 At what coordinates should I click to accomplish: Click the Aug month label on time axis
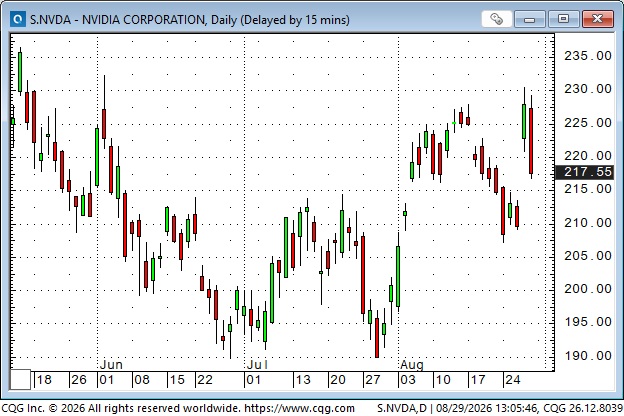412,364
